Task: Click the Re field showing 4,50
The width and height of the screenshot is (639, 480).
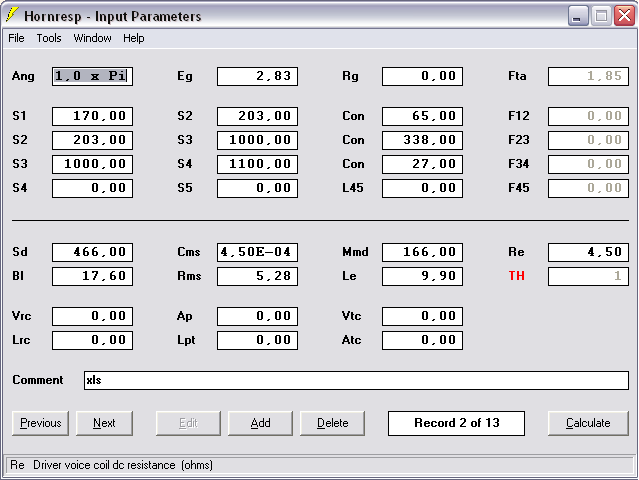Action: coord(588,252)
